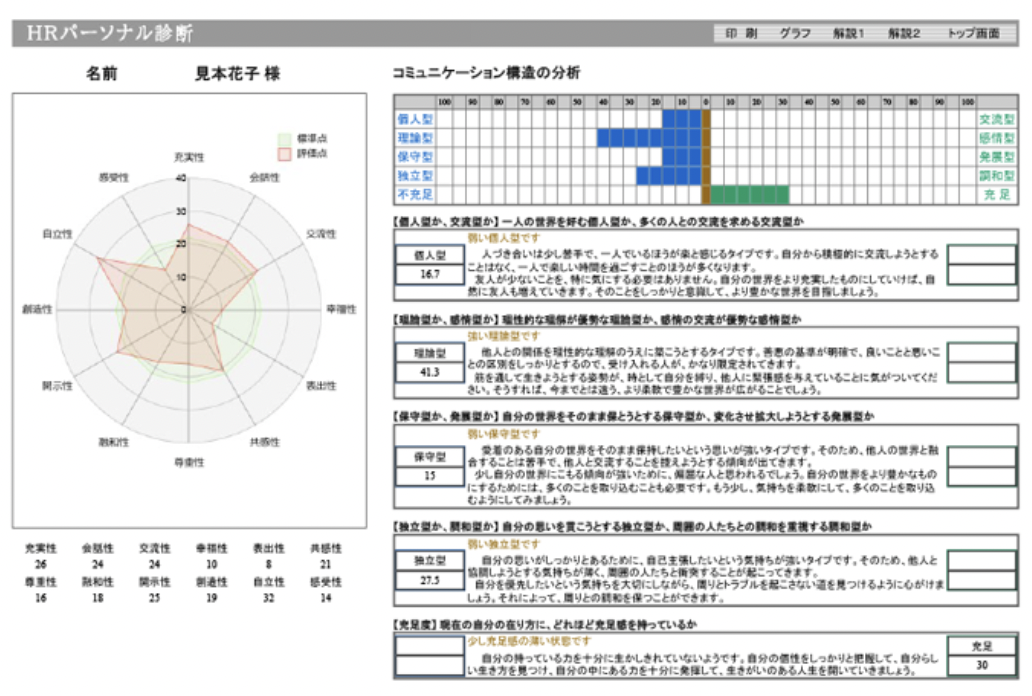The image size is (1032, 696).
Task: Click the 個人型 score field 16.7
Action: pos(430,275)
